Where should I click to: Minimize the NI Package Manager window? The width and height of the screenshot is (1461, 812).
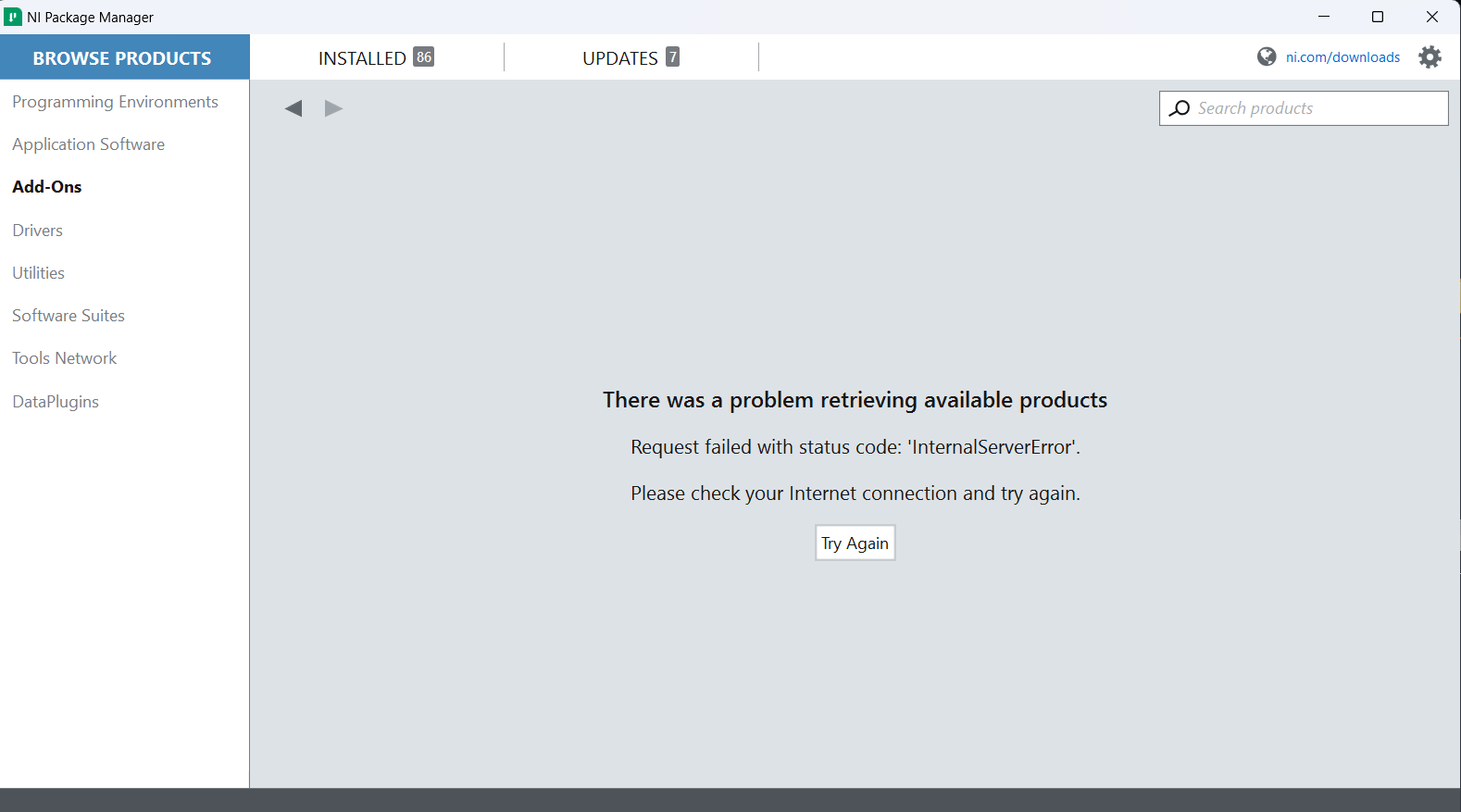coord(1324,17)
